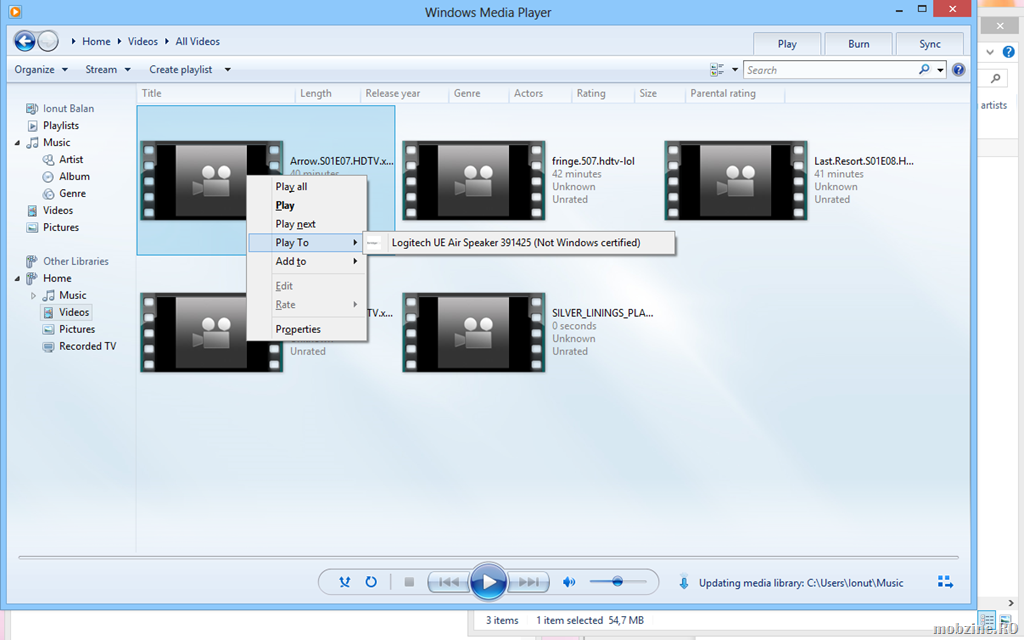Open Help with the question mark icon
Screen dimensions: 1024x640
pos(958,69)
